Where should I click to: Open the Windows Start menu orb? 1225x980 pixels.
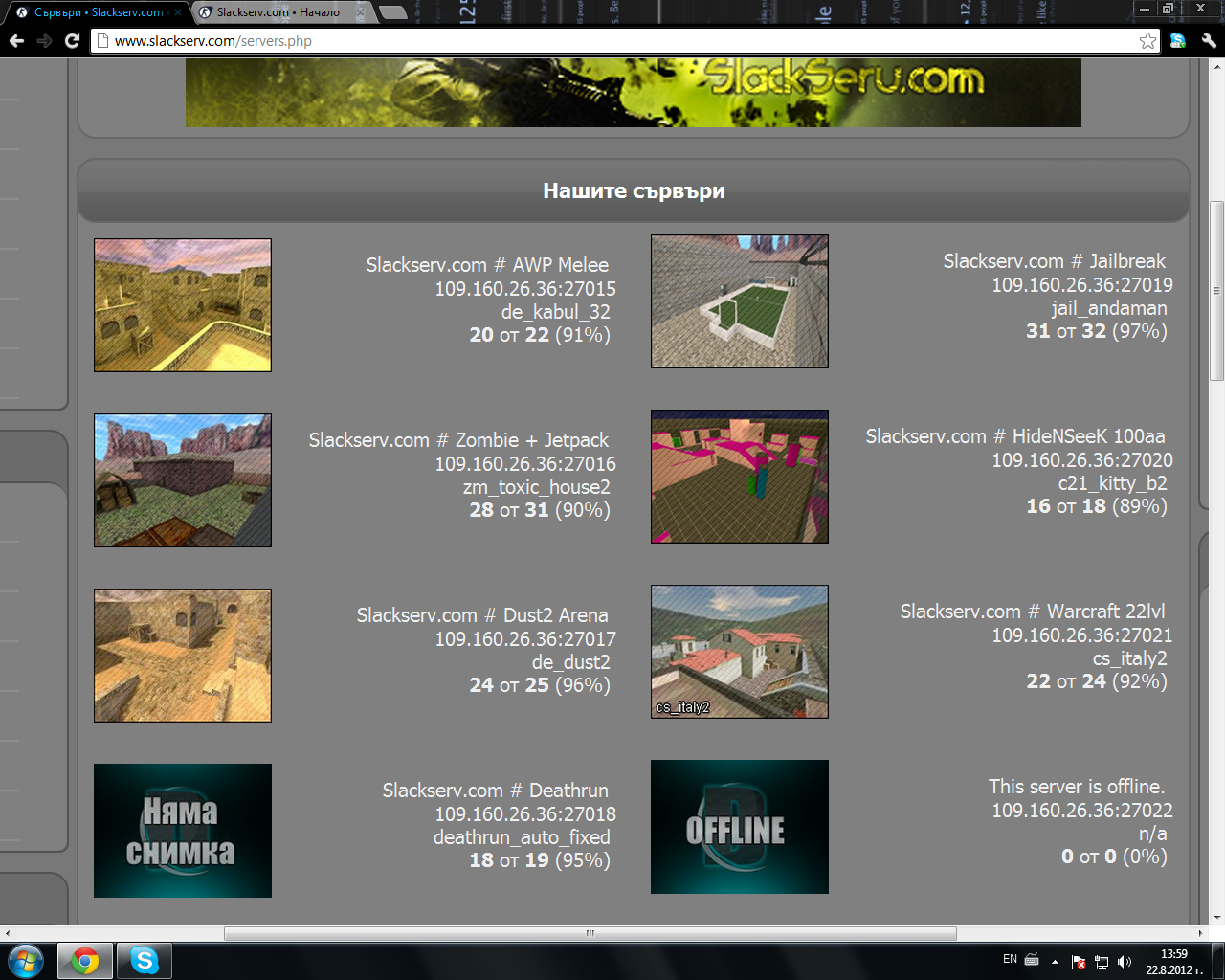(26, 960)
